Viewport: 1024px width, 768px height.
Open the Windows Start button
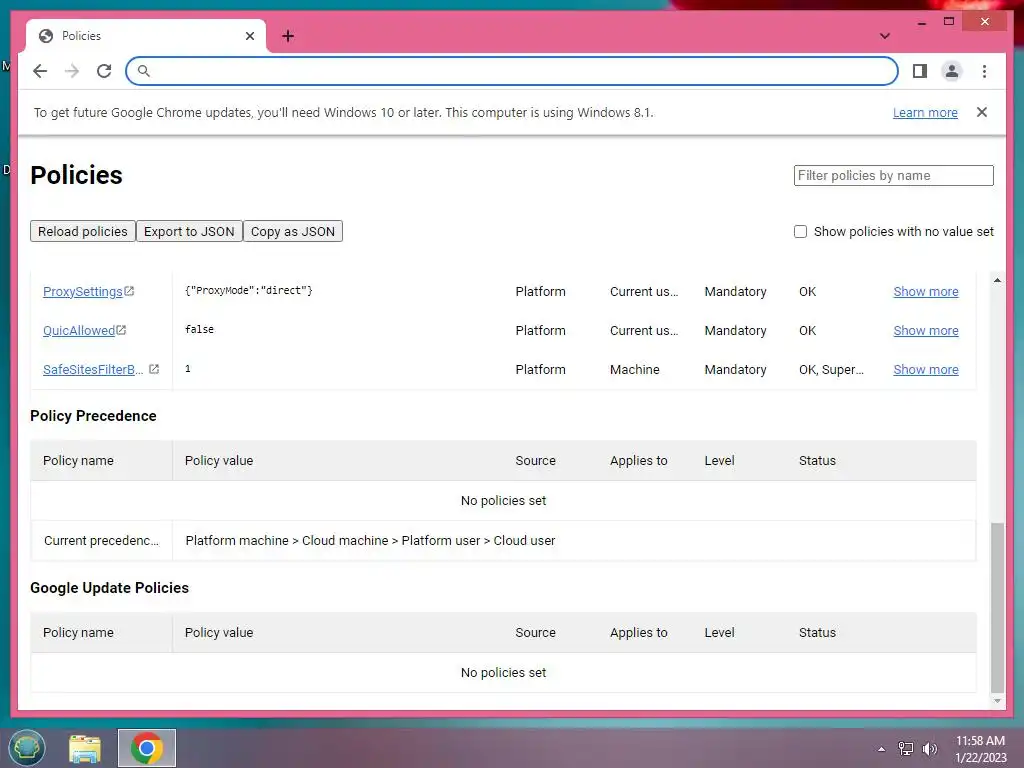pyautogui.click(x=27, y=748)
